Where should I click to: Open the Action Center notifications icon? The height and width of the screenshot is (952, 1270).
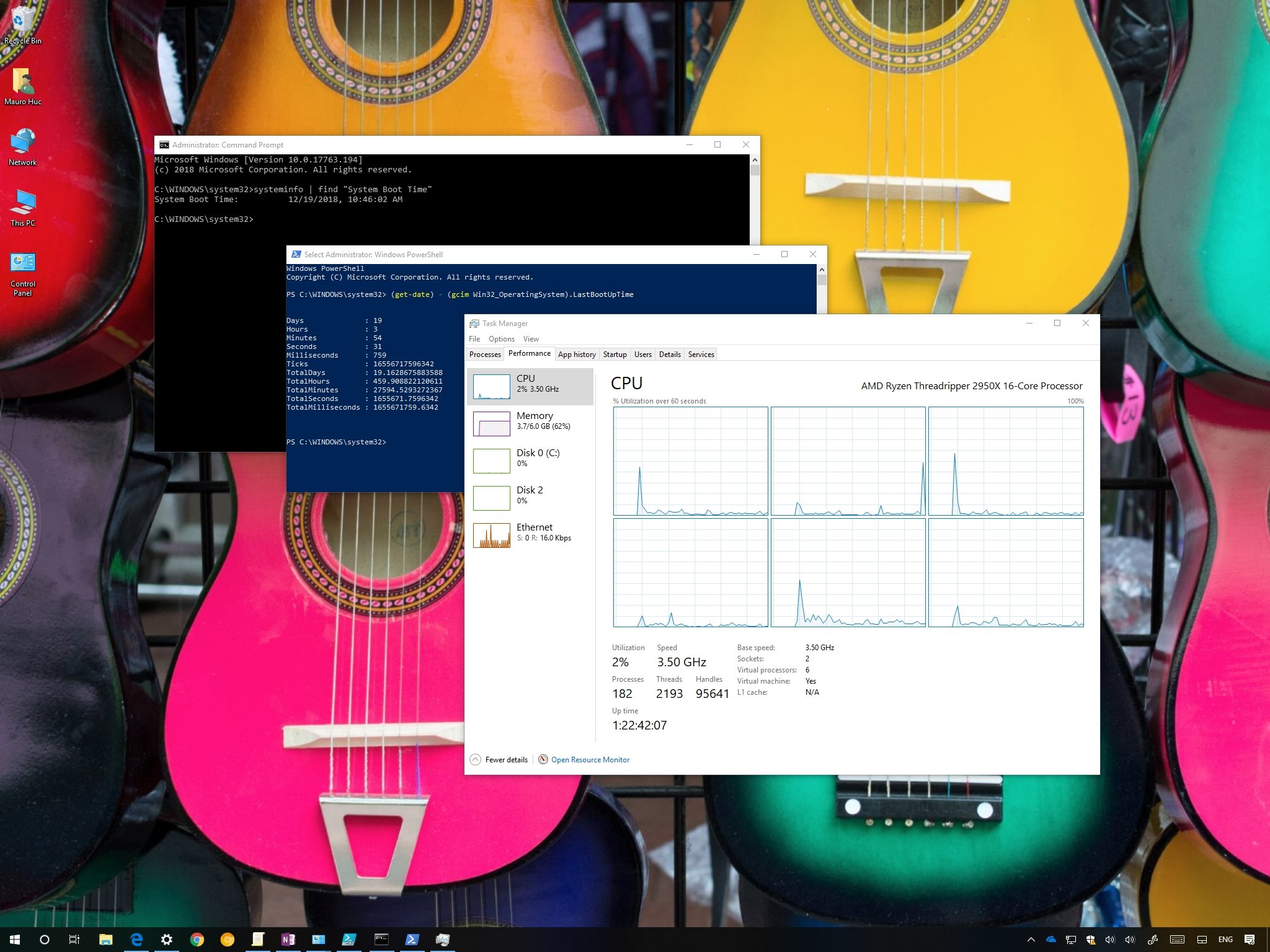tap(1250, 940)
